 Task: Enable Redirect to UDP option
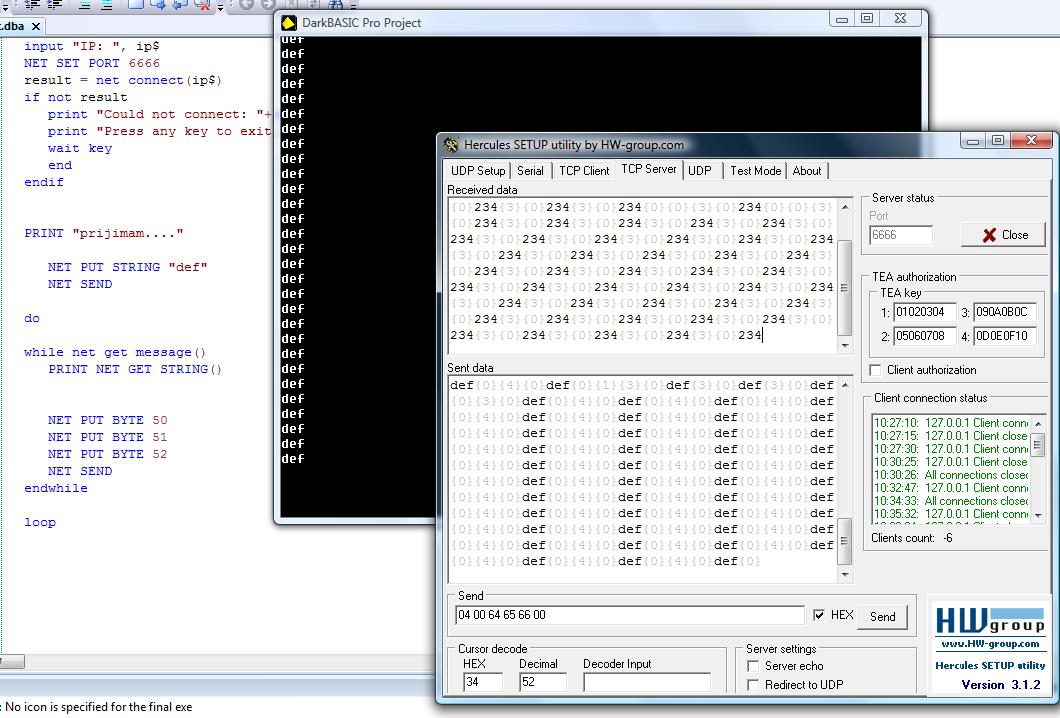752,685
